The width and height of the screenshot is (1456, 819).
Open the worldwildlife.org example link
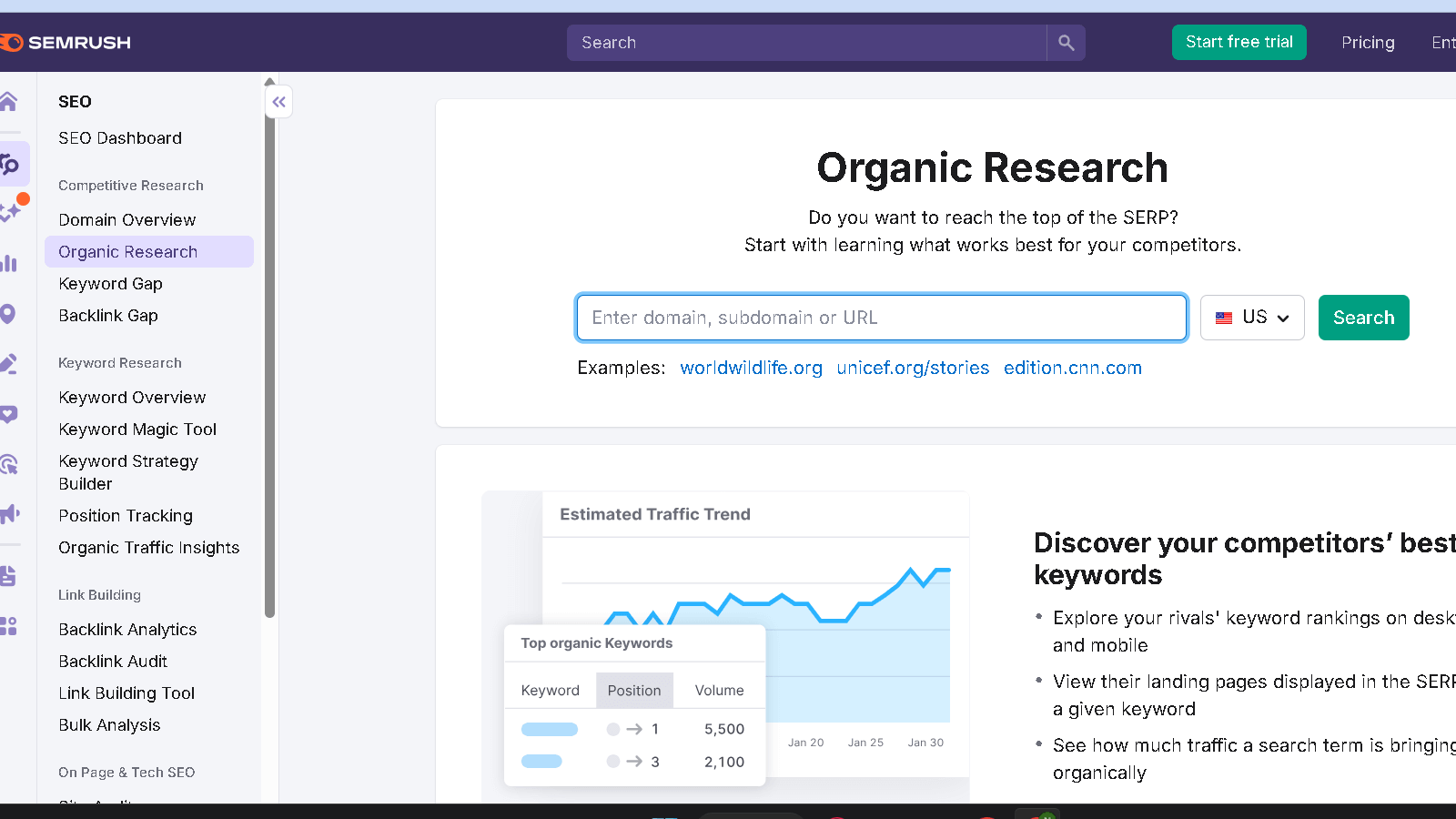click(x=751, y=368)
